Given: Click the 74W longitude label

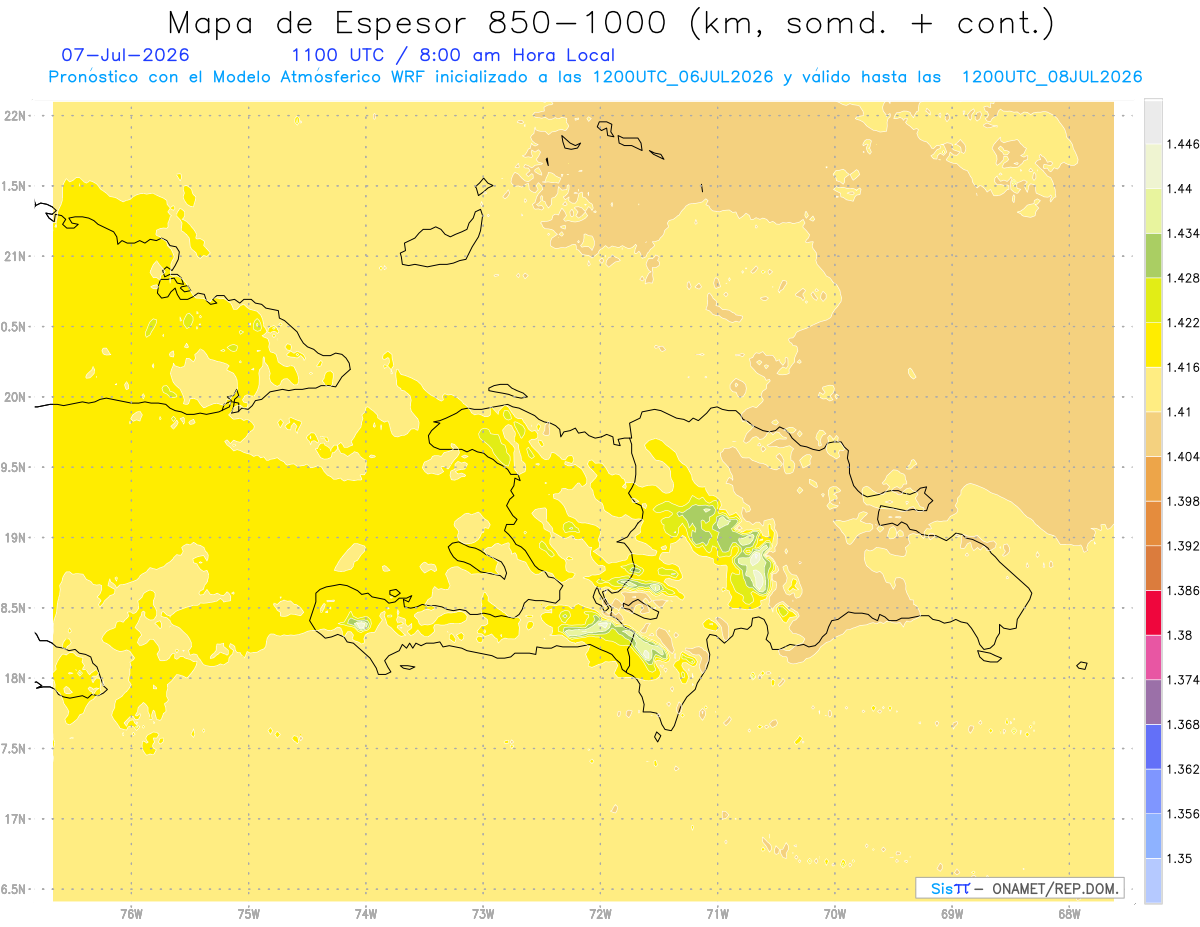Looking at the screenshot, I should point(366,913).
